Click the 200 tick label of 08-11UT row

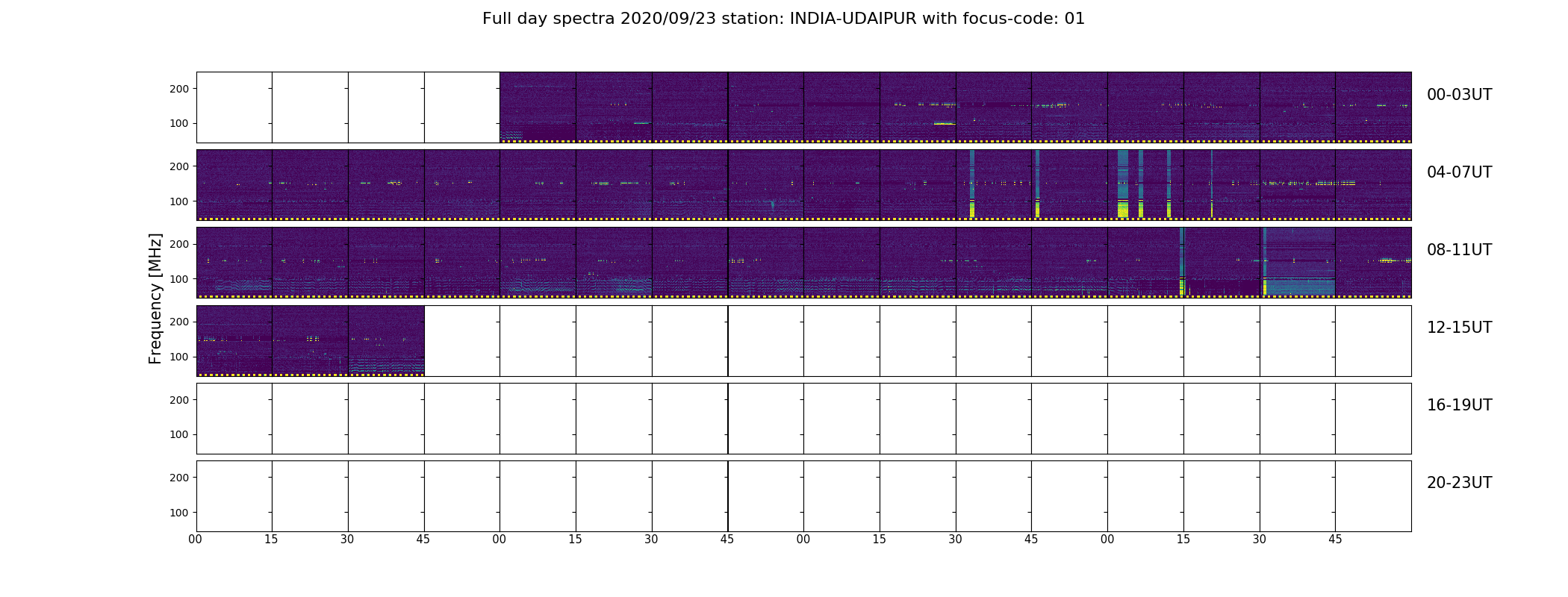pos(179,244)
